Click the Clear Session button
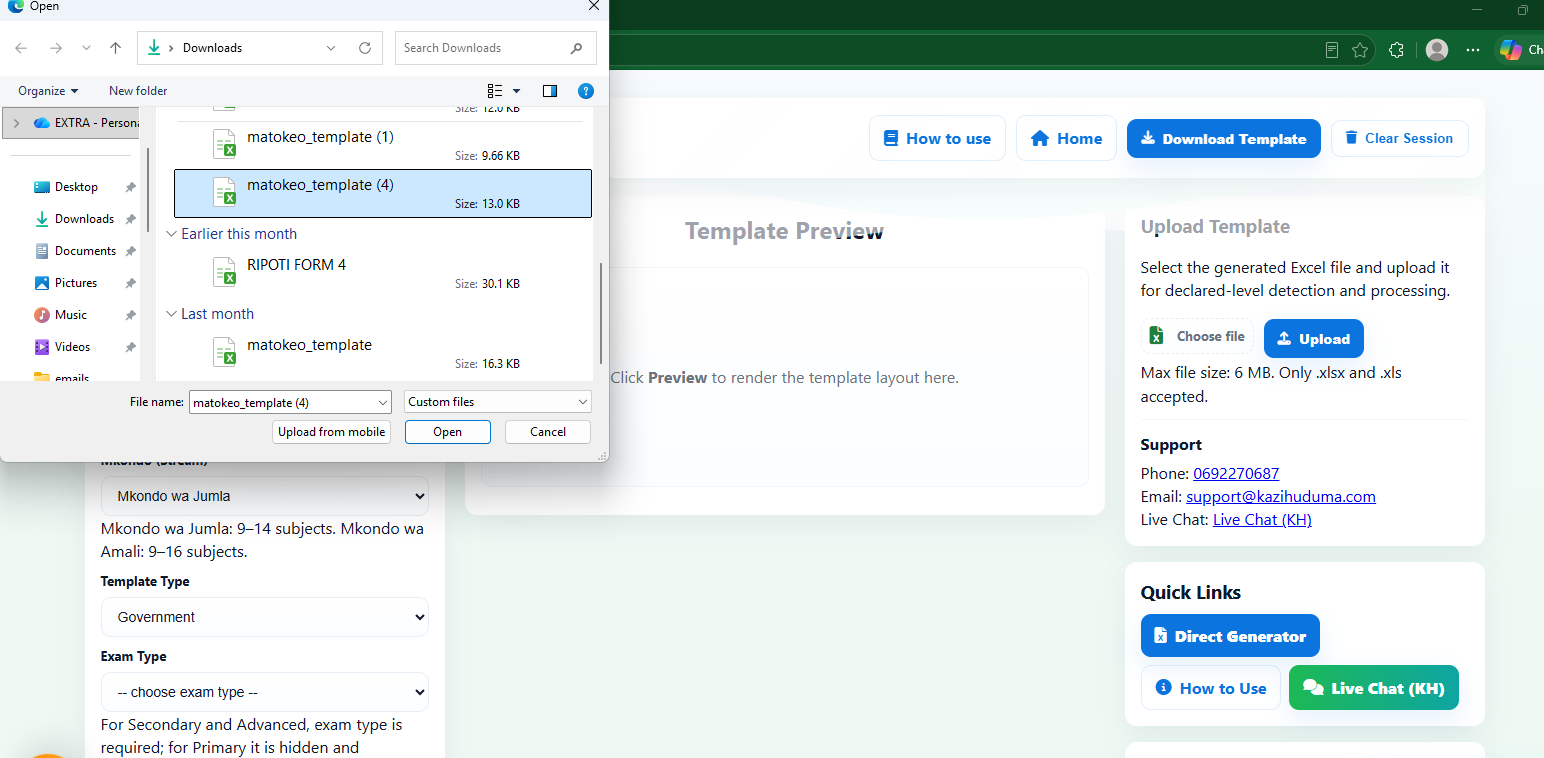This screenshot has width=1544, height=758. tap(1399, 139)
